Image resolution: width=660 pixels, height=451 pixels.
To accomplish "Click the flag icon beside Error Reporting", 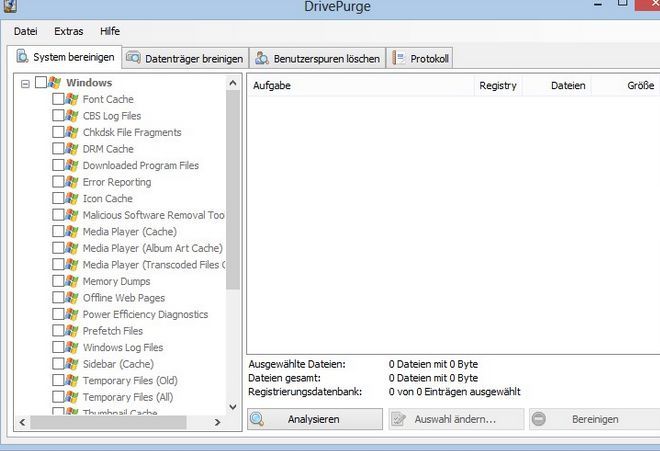I will tap(72, 182).
